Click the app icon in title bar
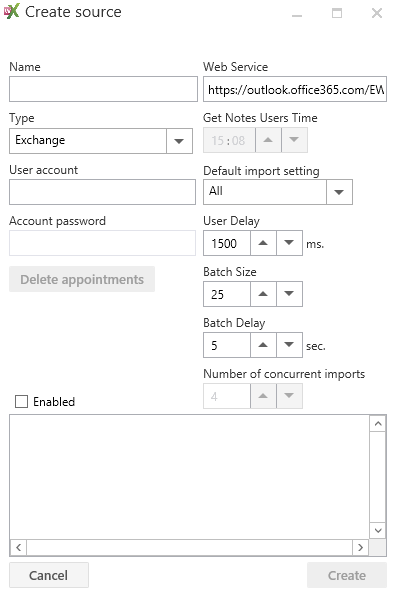The height and width of the screenshot is (598, 396). 11,11
